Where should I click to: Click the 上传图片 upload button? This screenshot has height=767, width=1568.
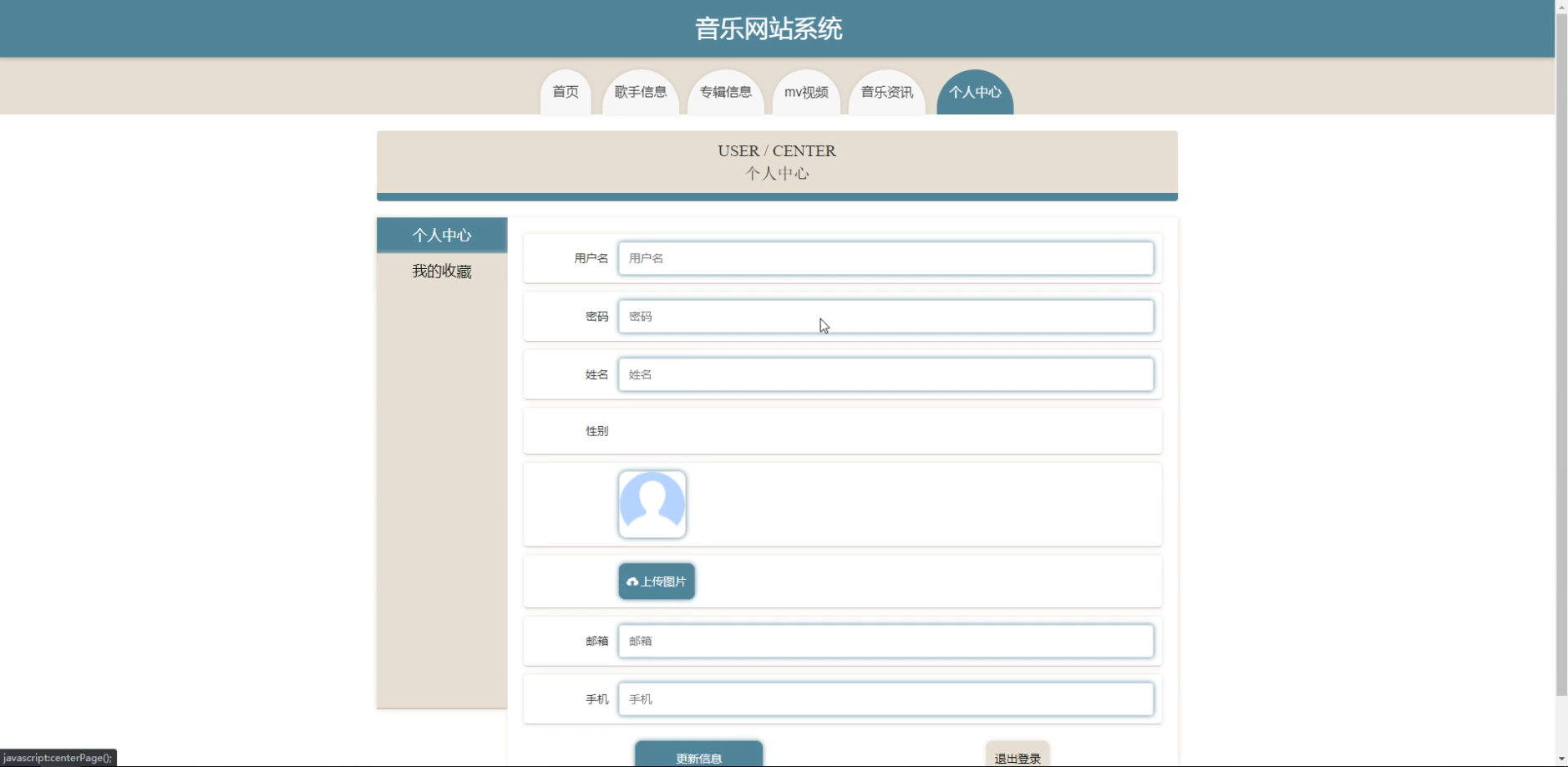pos(657,581)
